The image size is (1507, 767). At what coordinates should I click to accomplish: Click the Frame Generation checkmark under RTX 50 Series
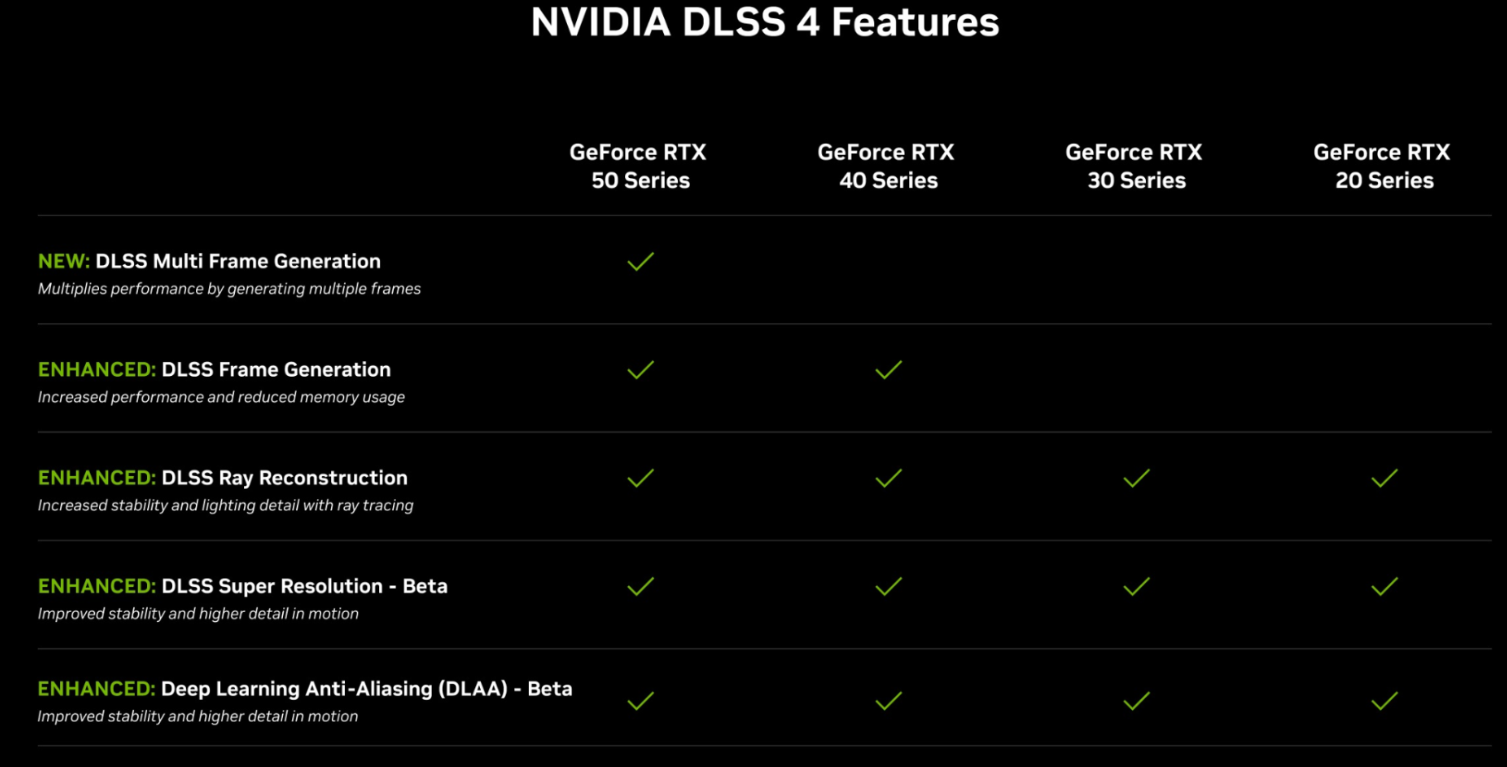[640, 370]
